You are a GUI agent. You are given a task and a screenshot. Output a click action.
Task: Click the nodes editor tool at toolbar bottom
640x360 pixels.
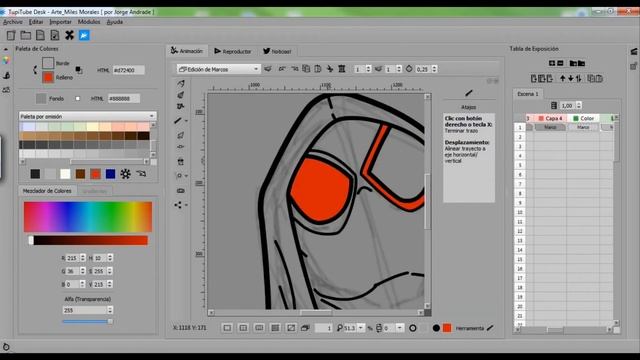click(178, 205)
